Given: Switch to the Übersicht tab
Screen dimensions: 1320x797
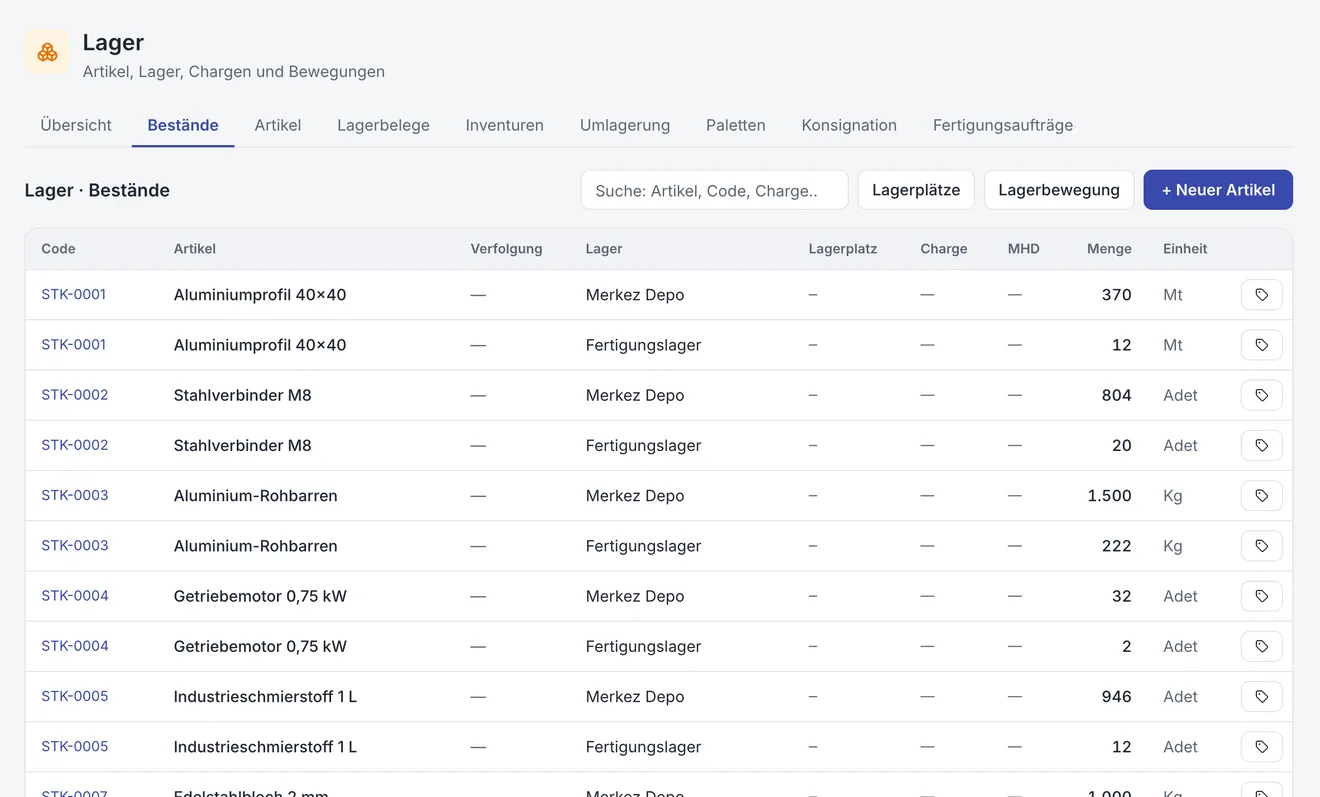Looking at the screenshot, I should pos(76,125).
